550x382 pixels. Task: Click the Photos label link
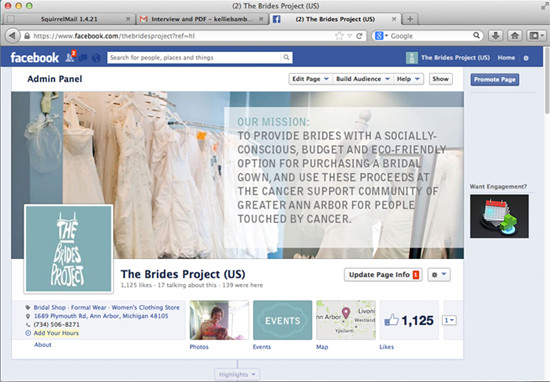click(199, 347)
